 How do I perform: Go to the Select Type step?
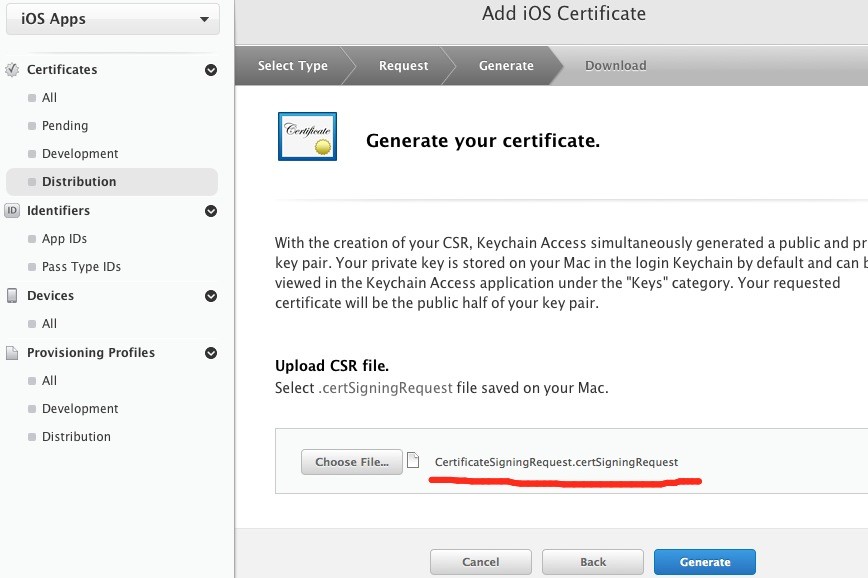coord(293,65)
